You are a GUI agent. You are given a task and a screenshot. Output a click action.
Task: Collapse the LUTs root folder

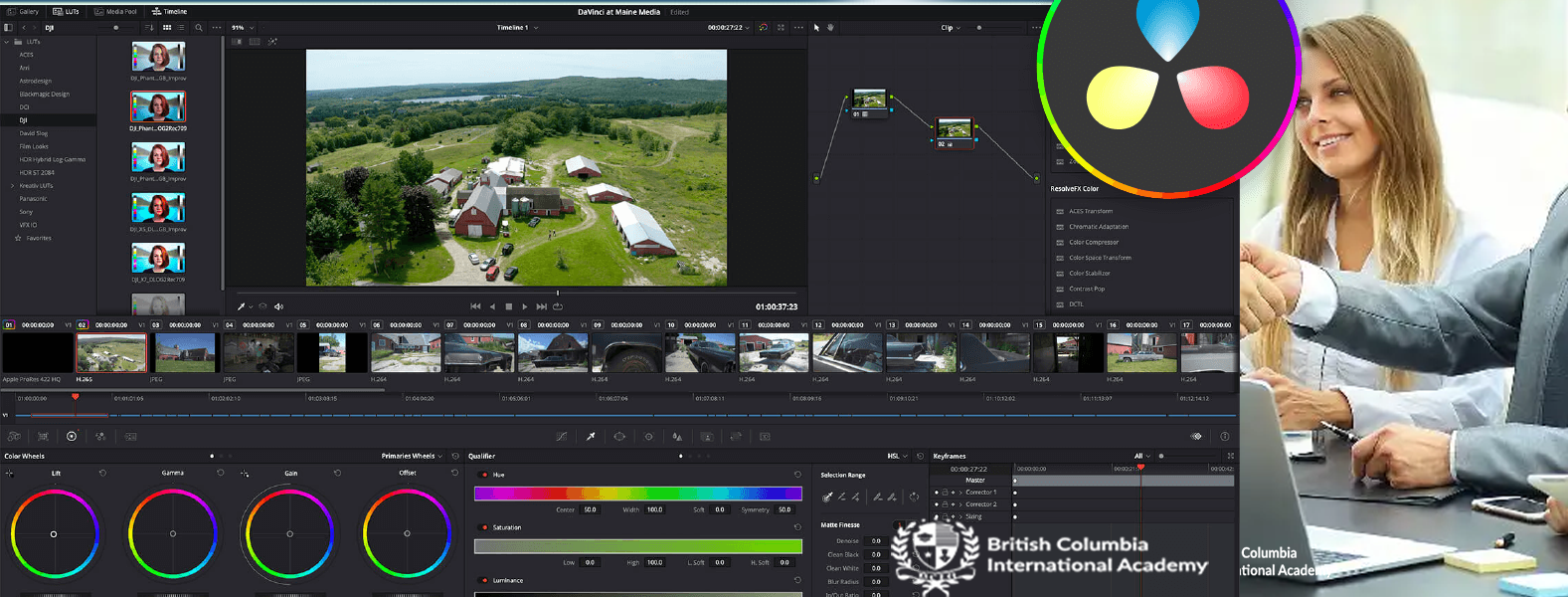coord(7,42)
